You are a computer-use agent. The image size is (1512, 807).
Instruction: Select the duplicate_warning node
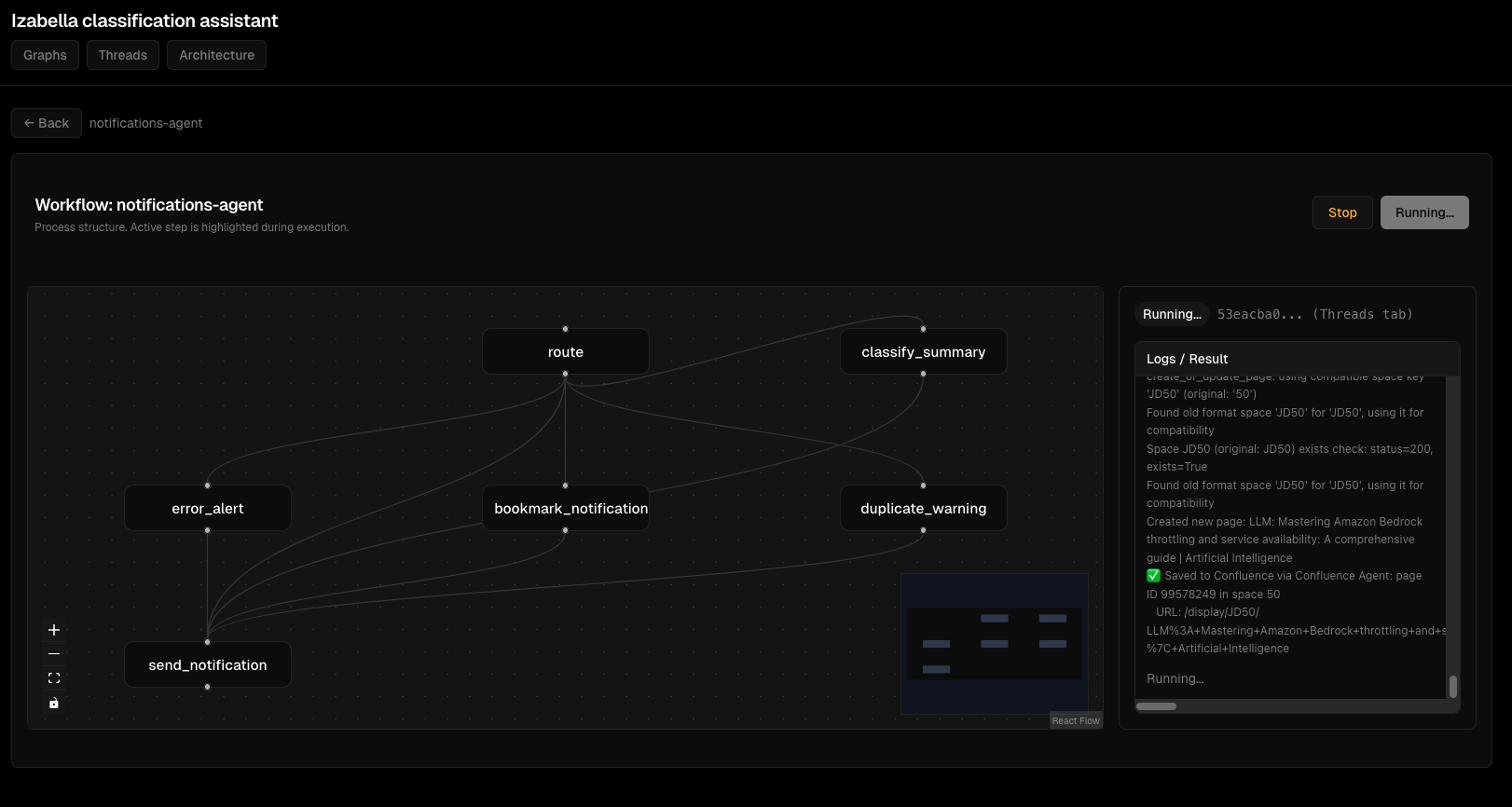[923, 509]
